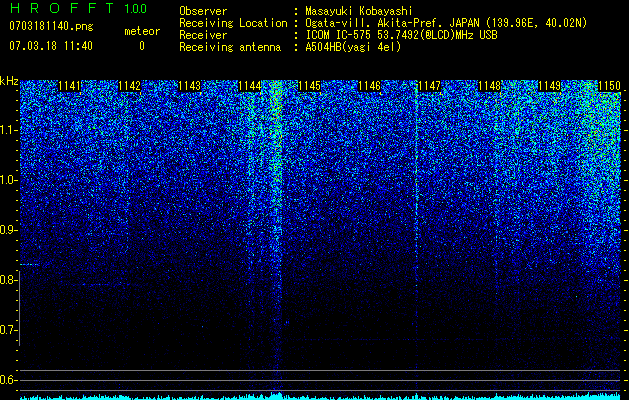The image size is (629, 400).
Task: Click the meteor count value 0
Action: [x=142, y=46]
